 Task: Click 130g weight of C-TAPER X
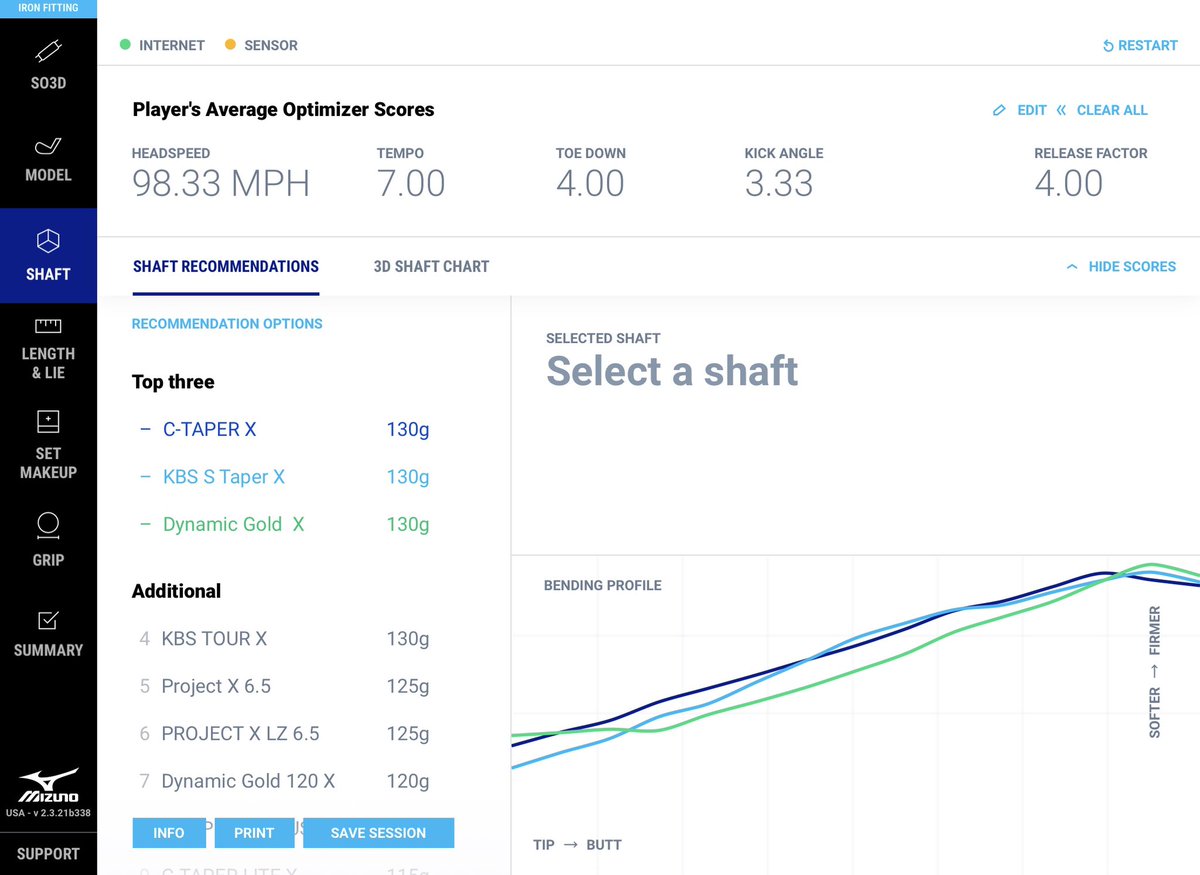[x=408, y=429]
